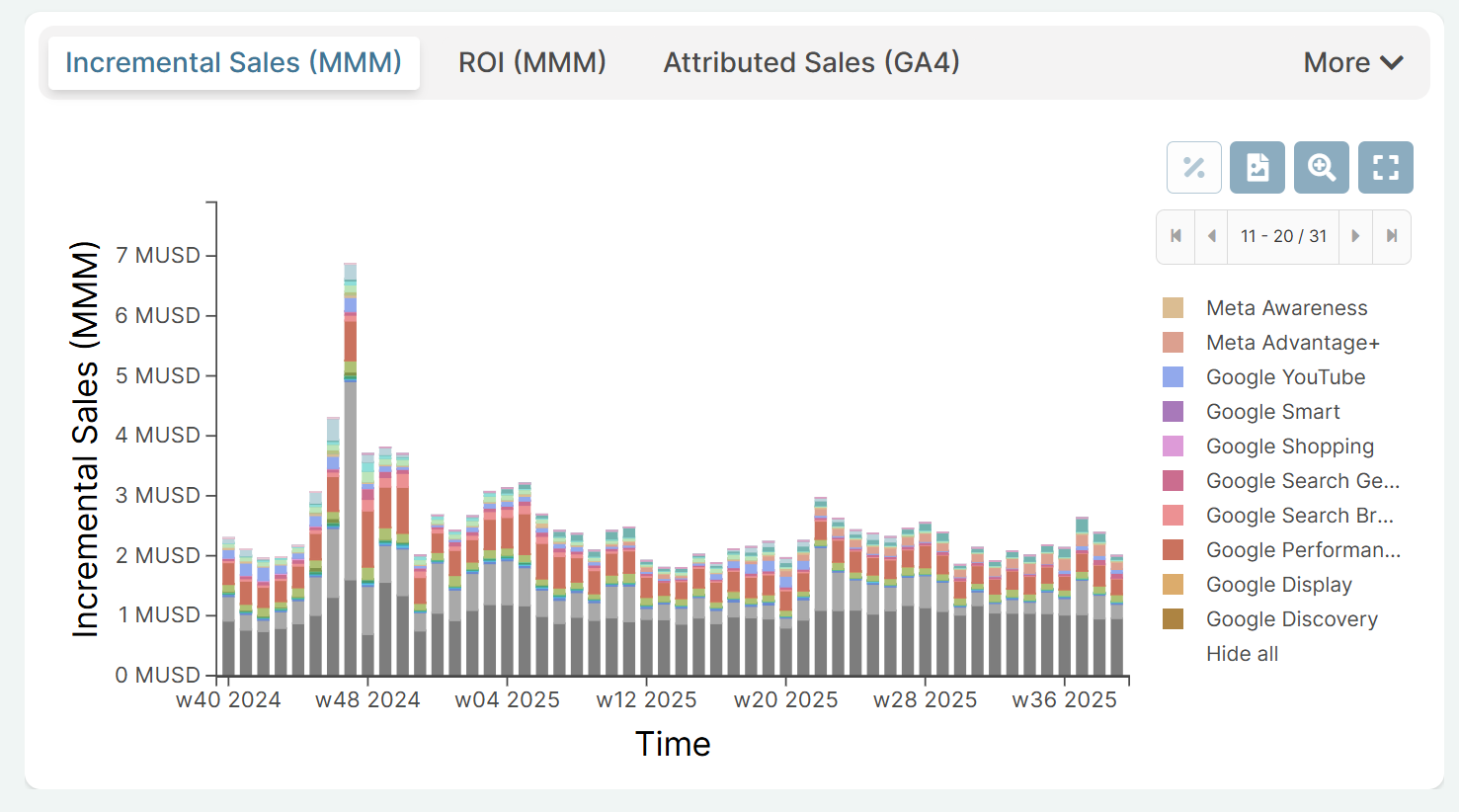Toggle Meta Awareness series visibility
This screenshot has width=1459, height=812.
tap(1286, 308)
